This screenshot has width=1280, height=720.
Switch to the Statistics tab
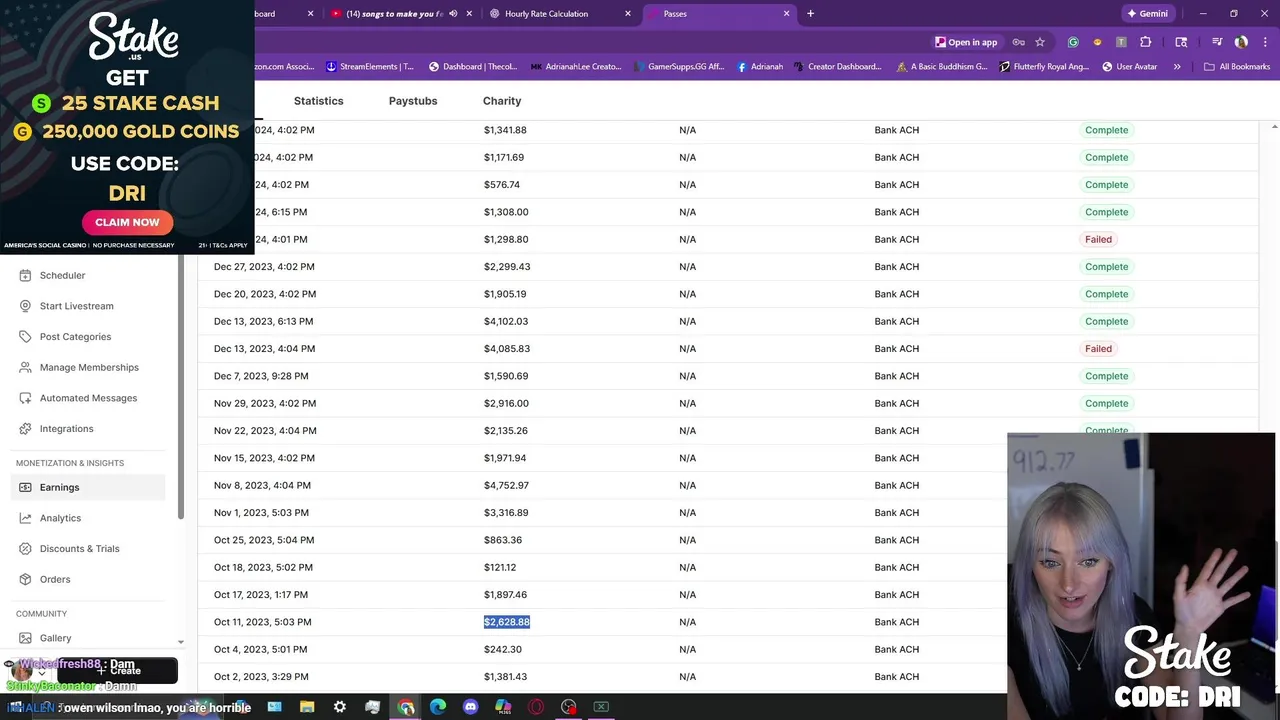click(x=318, y=101)
